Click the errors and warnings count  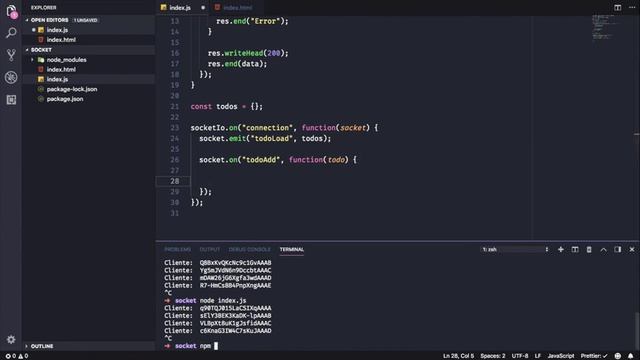17,356
